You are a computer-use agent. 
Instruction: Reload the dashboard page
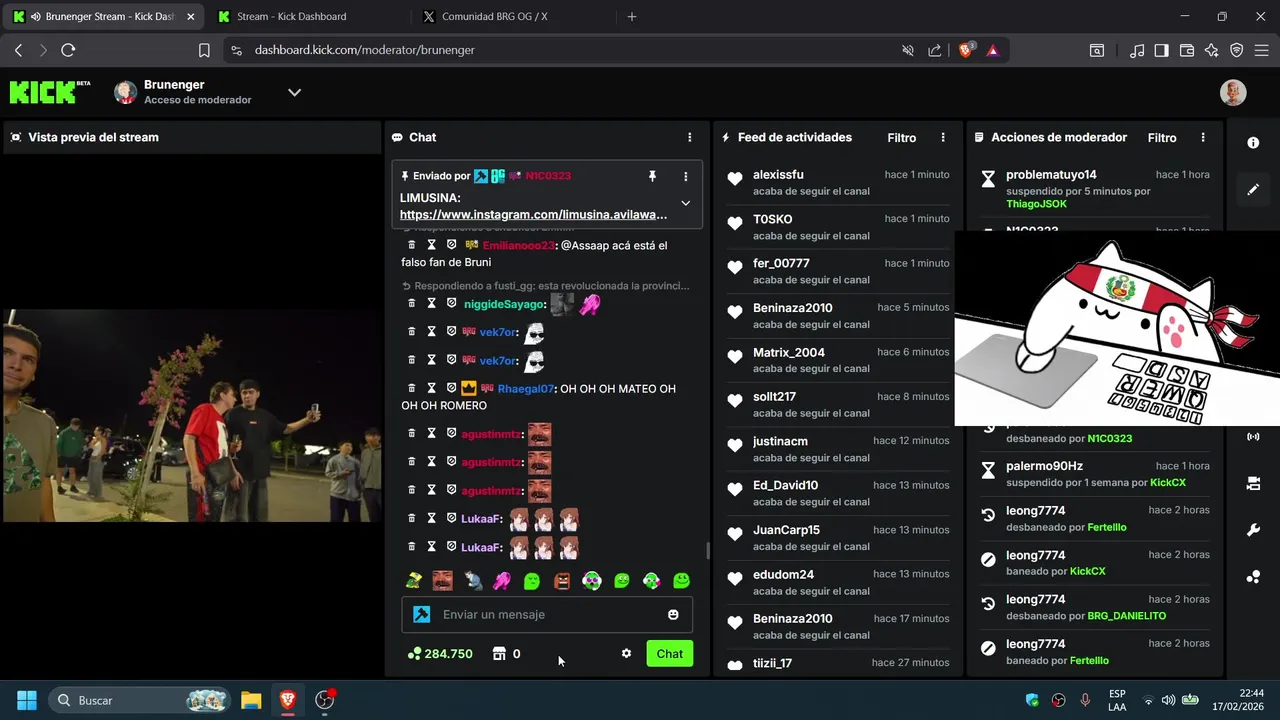[68, 50]
